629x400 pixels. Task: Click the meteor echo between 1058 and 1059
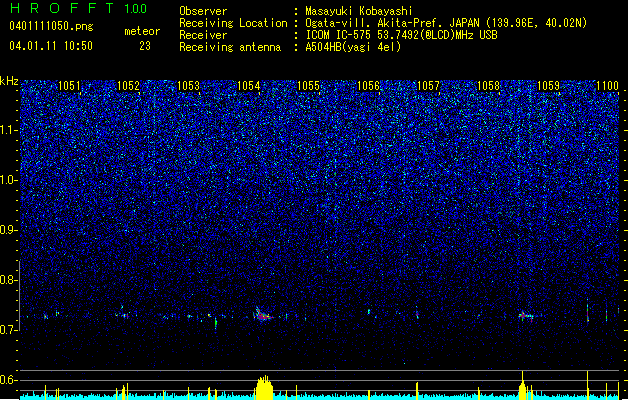tap(526, 316)
